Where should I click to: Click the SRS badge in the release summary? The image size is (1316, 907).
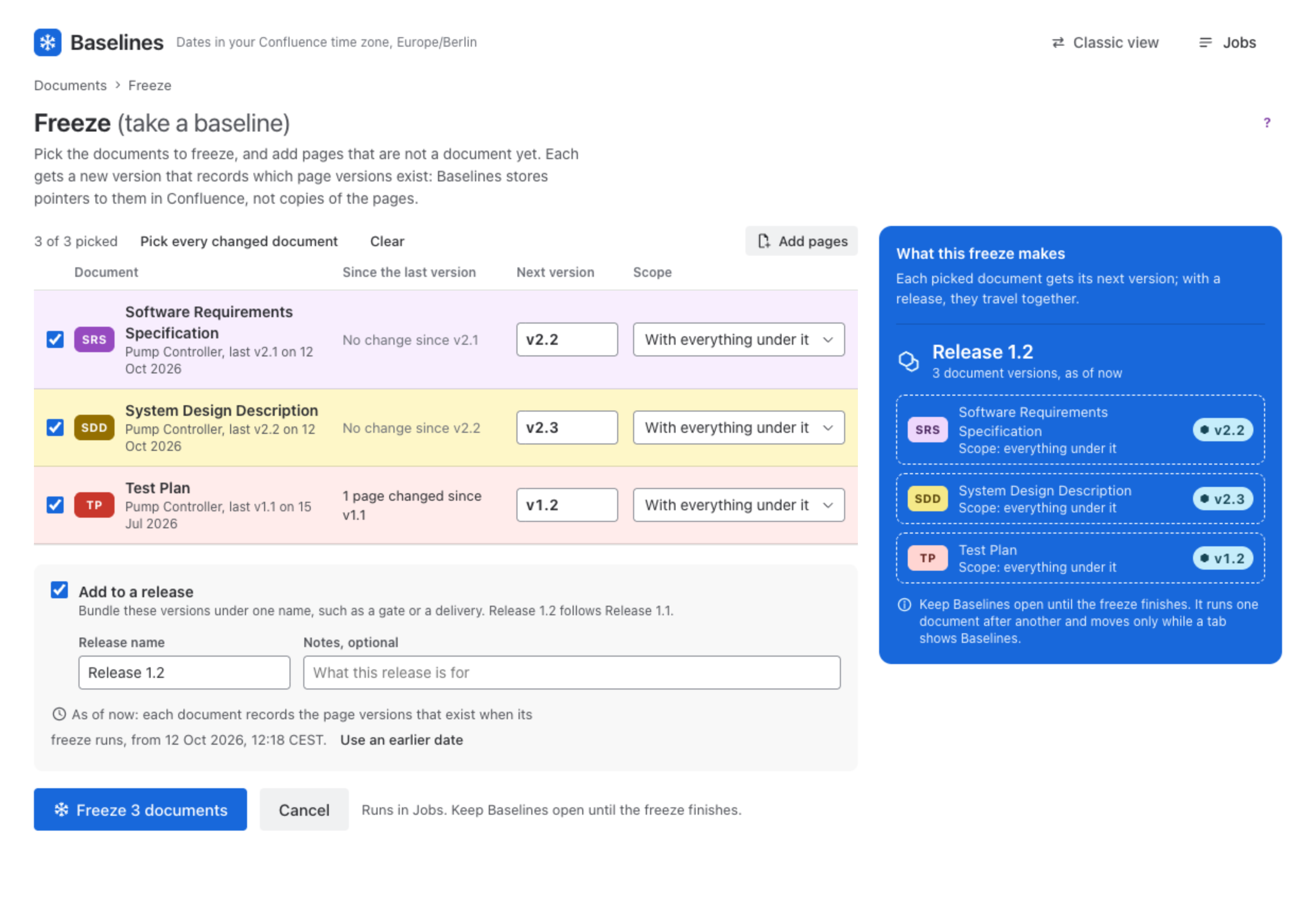point(927,430)
